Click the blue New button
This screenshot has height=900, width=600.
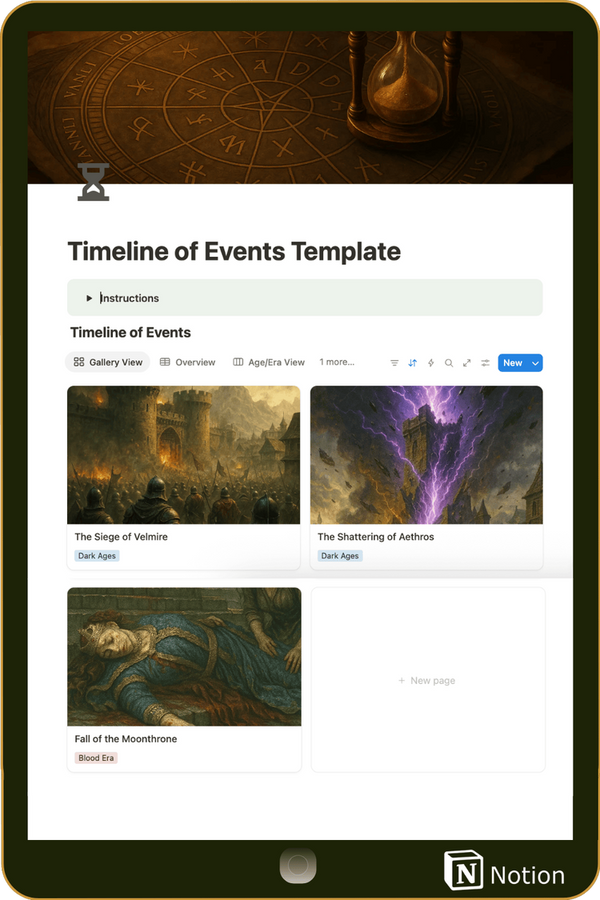point(513,363)
